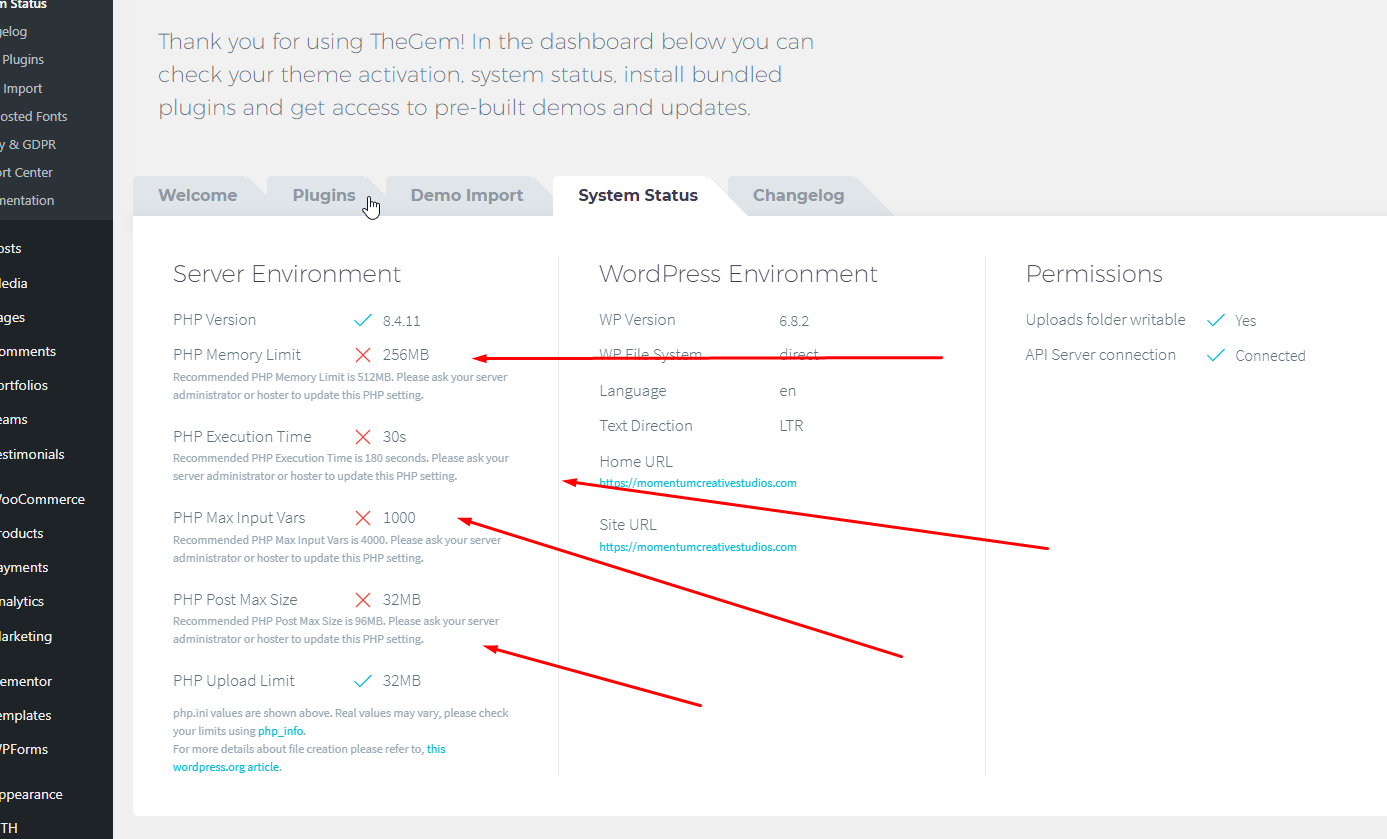Click the red X beside PHP Post Max Size
This screenshot has width=1387, height=839.
363,600
